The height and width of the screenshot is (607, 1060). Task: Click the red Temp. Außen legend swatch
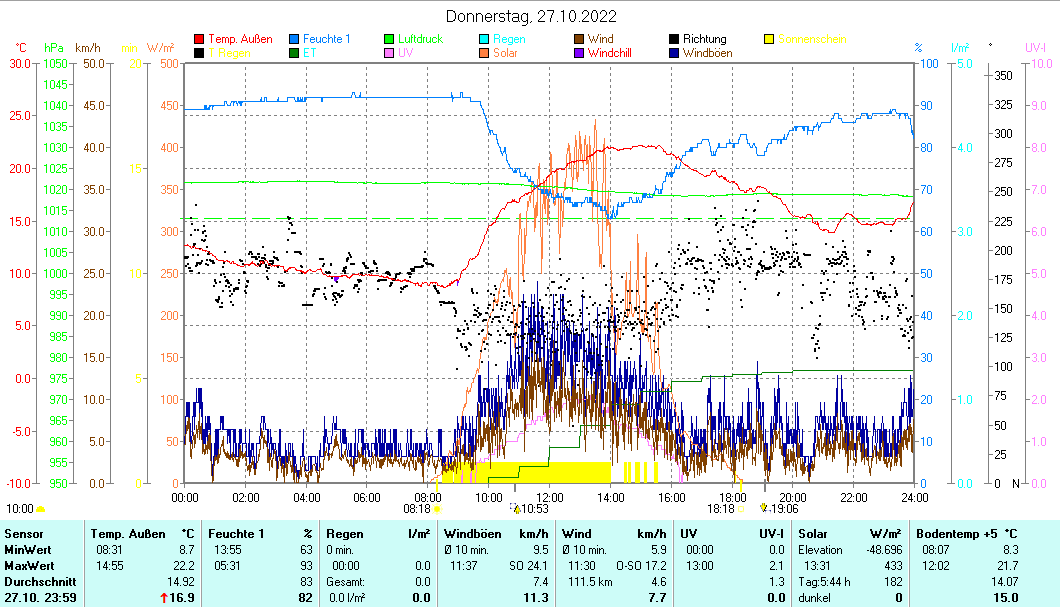[200, 40]
